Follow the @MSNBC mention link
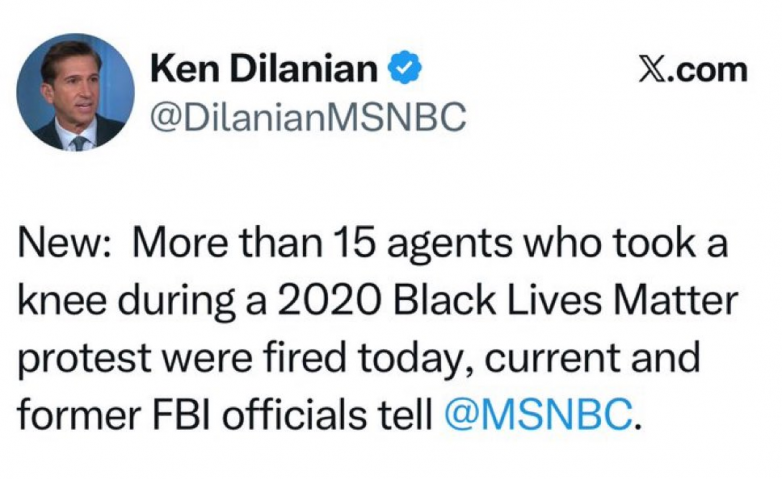 click(538, 414)
